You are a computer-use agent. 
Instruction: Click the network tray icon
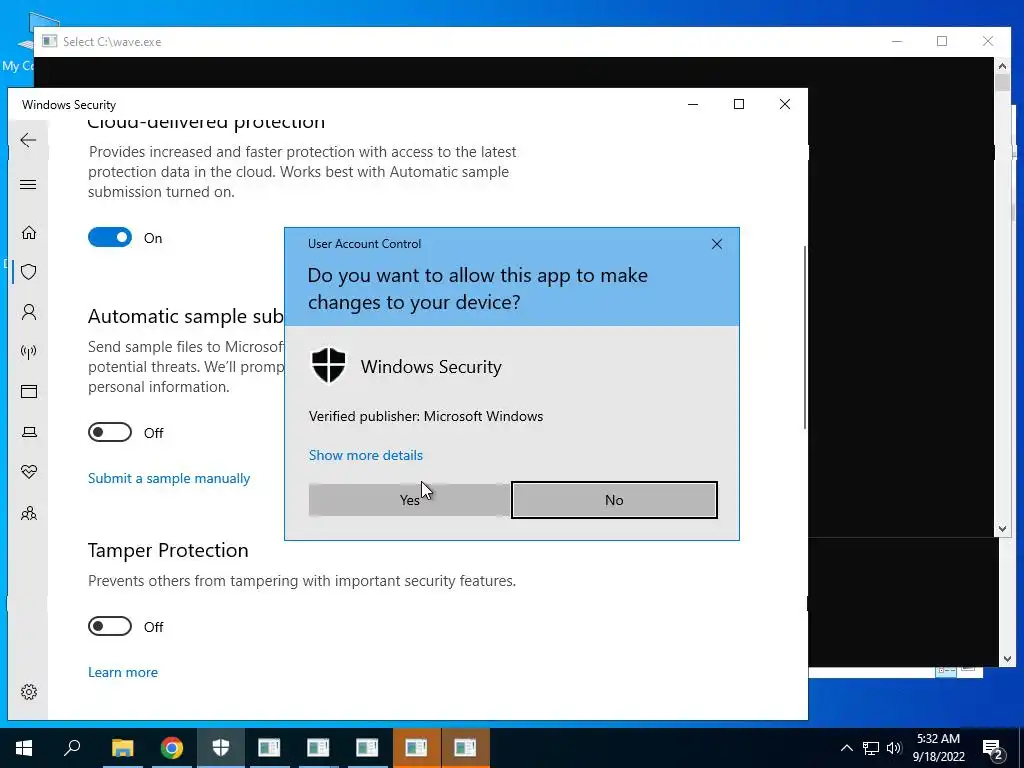click(870, 748)
